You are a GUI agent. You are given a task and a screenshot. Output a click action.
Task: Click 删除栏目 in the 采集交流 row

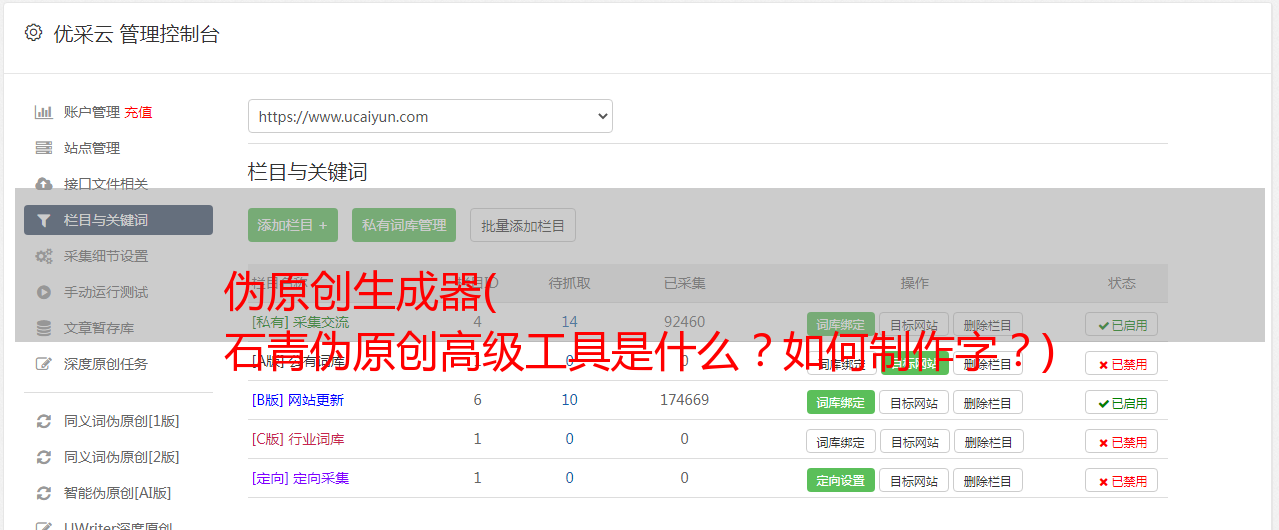[x=988, y=324]
